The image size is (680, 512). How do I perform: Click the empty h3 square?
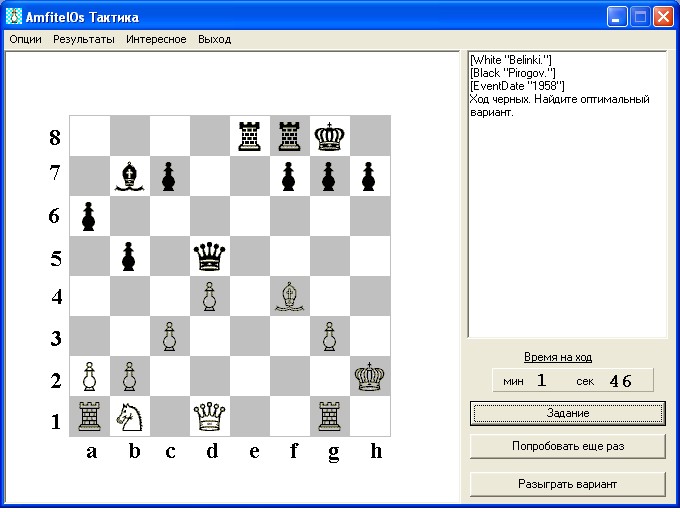coord(370,336)
